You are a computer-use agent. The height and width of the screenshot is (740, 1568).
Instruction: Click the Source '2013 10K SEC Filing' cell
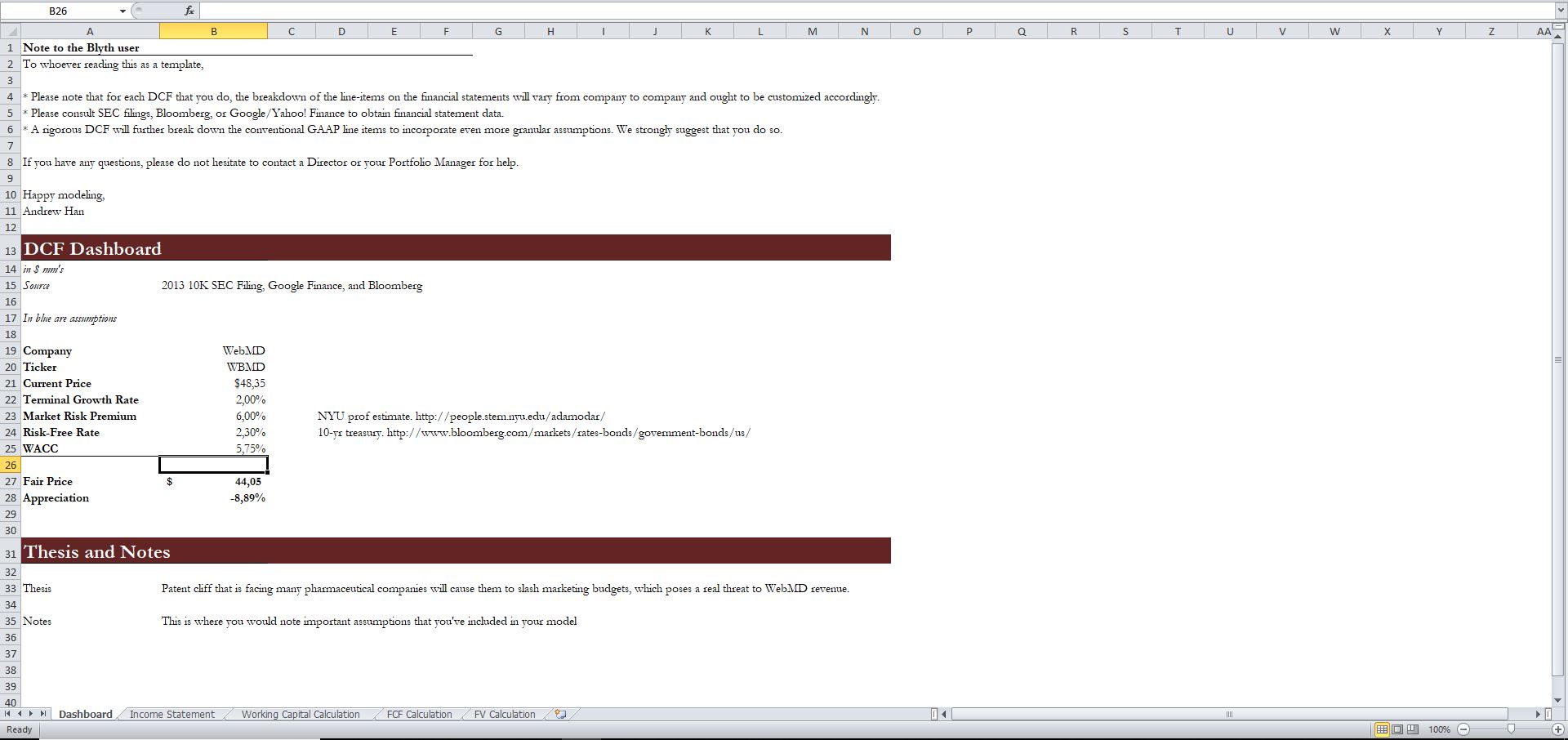point(292,285)
